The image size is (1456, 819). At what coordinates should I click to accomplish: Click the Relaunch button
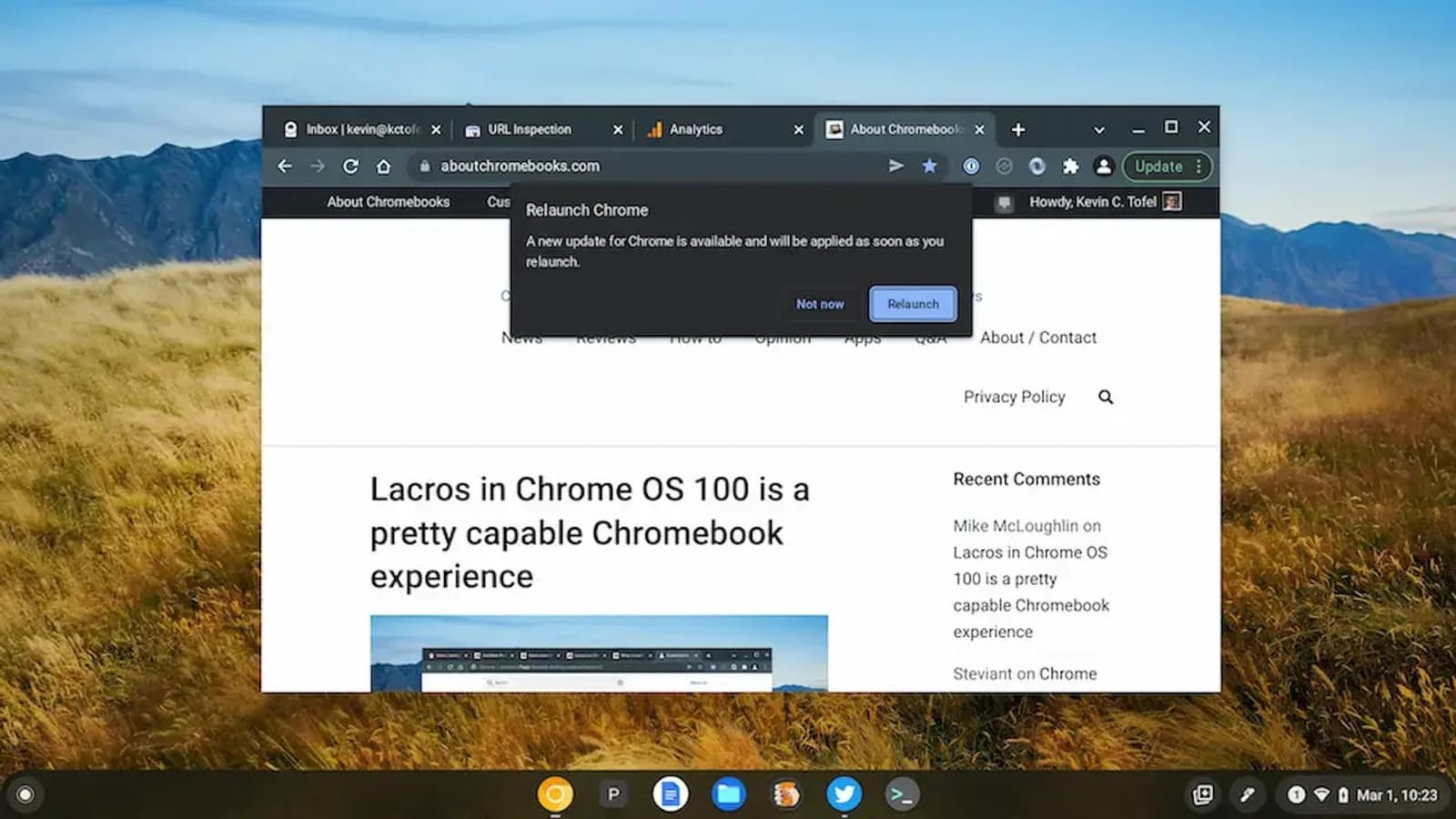(913, 304)
